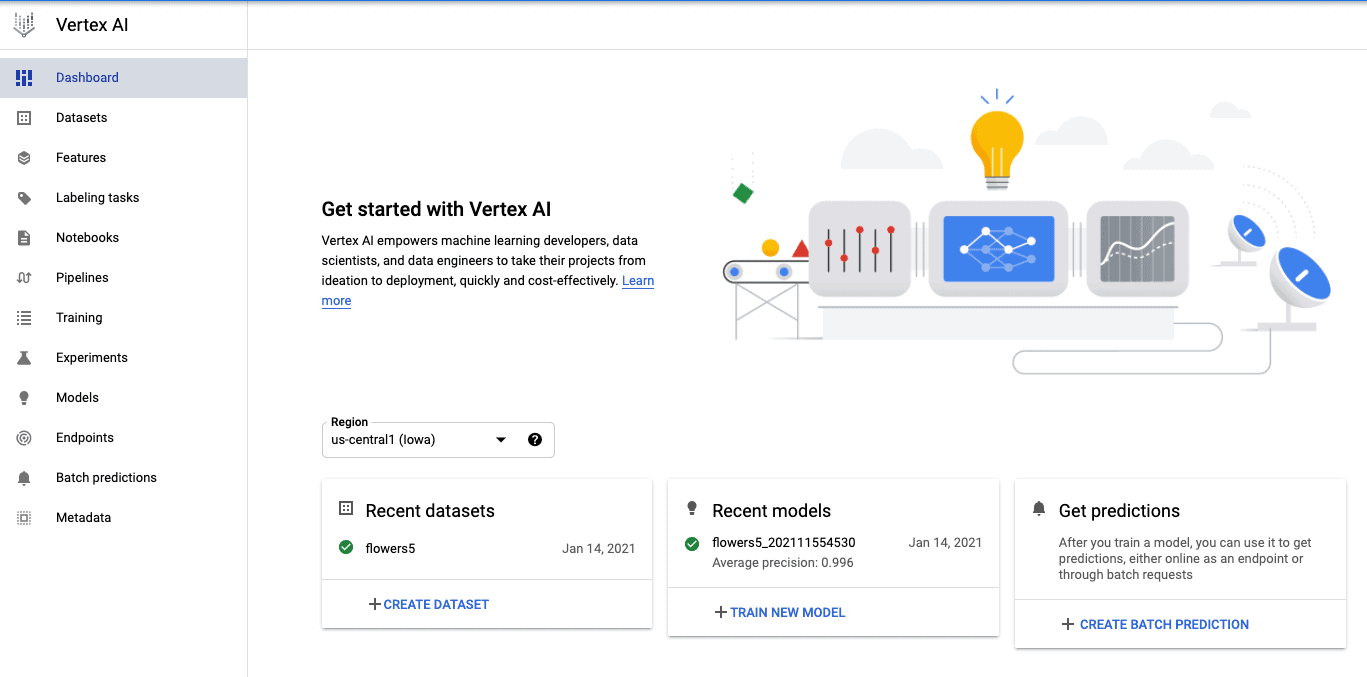Expand the Region dropdown arrow
Viewport: 1367px width, 677px height.
[x=502, y=440]
